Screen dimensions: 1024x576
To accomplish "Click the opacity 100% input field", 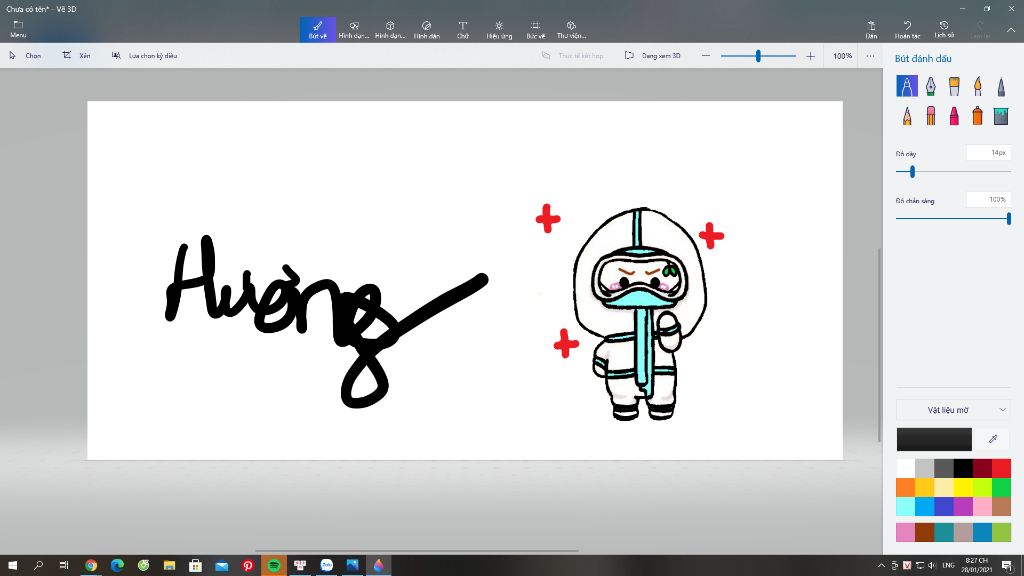I will (989, 200).
